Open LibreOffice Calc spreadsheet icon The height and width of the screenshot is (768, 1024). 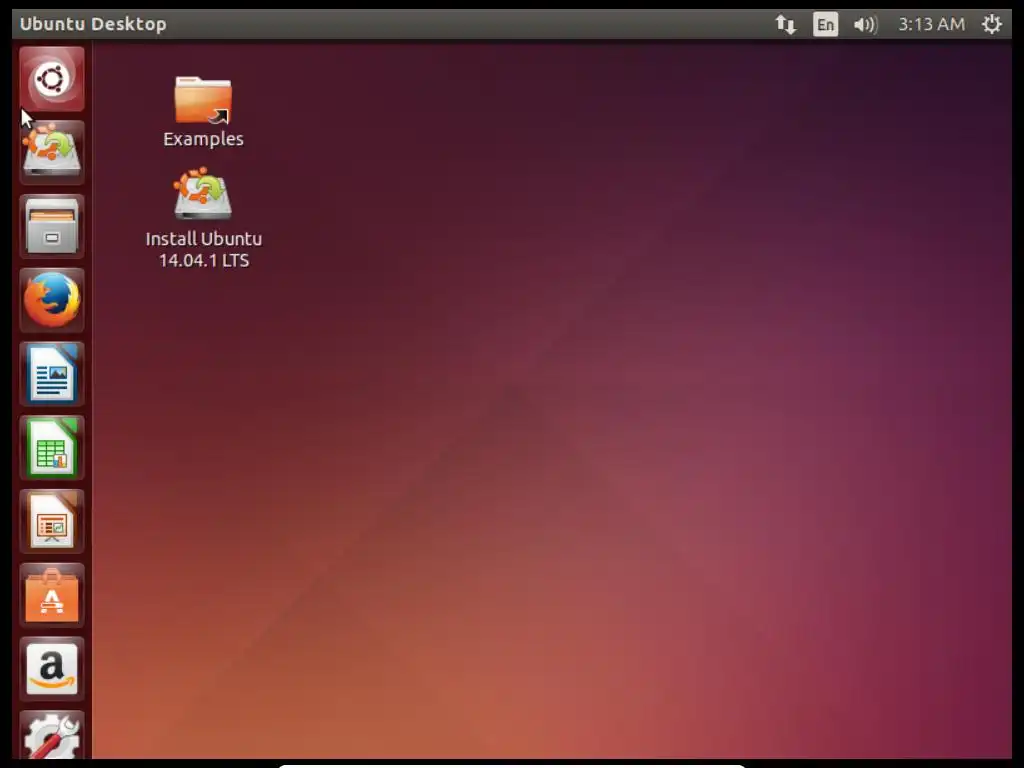point(52,448)
